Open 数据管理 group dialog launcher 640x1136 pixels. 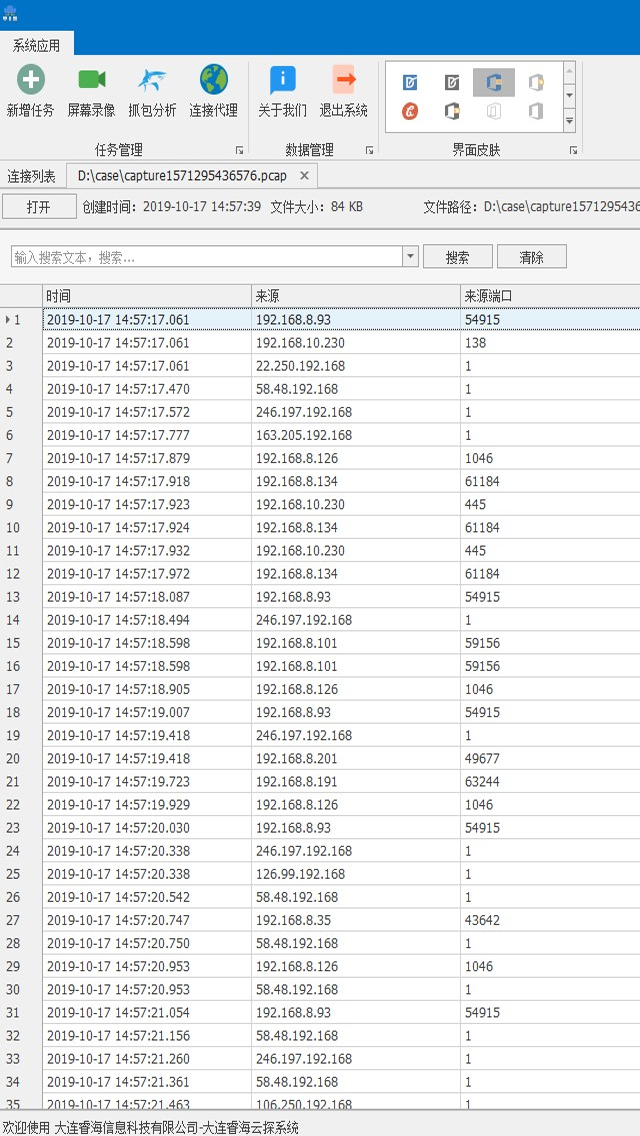(369, 150)
